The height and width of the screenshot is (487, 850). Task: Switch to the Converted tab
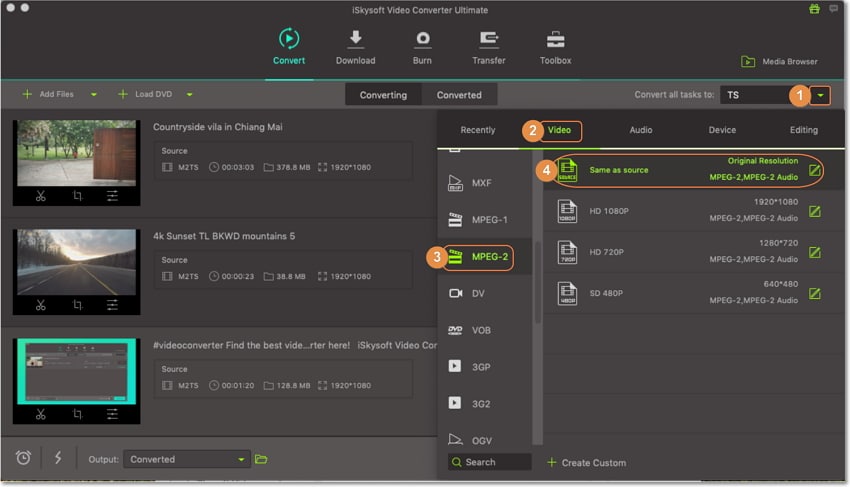[459, 95]
